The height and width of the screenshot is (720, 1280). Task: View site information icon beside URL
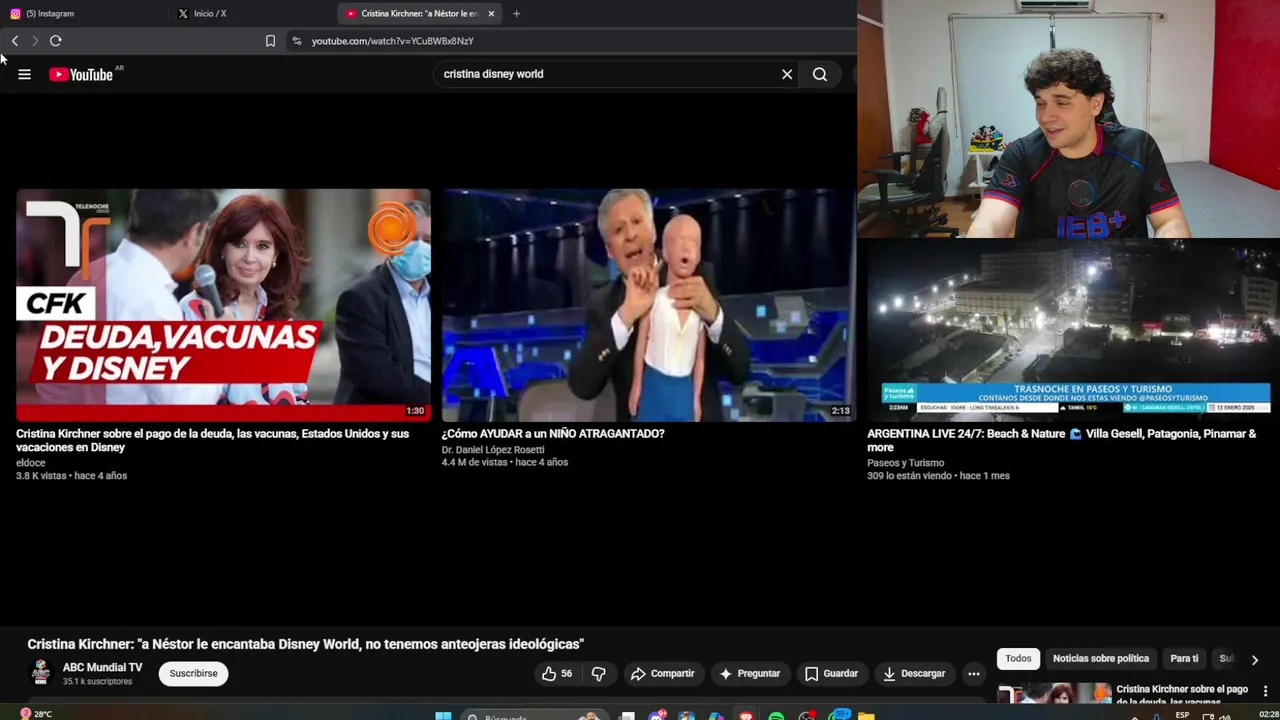tap(296, 41)
